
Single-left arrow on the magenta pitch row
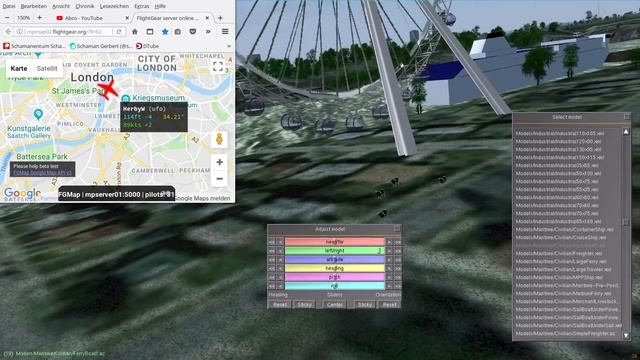click(280, 277)
